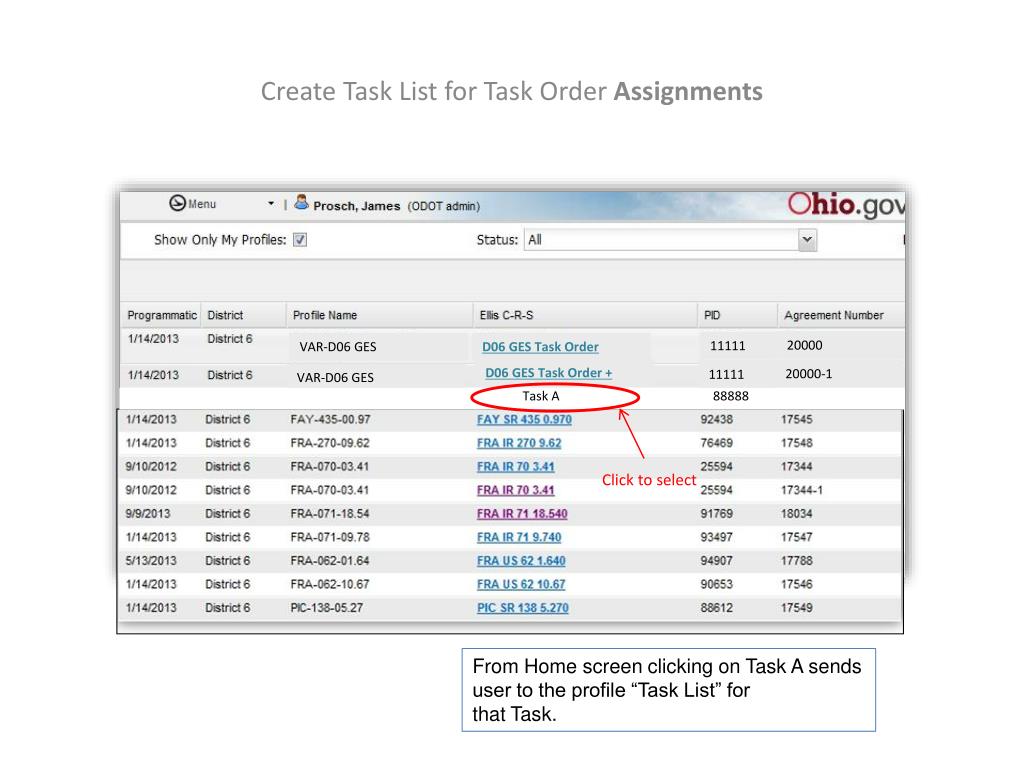The image size is (1024, 768).
Task: Sort by PID column header
Action: [x=712, y=315]
